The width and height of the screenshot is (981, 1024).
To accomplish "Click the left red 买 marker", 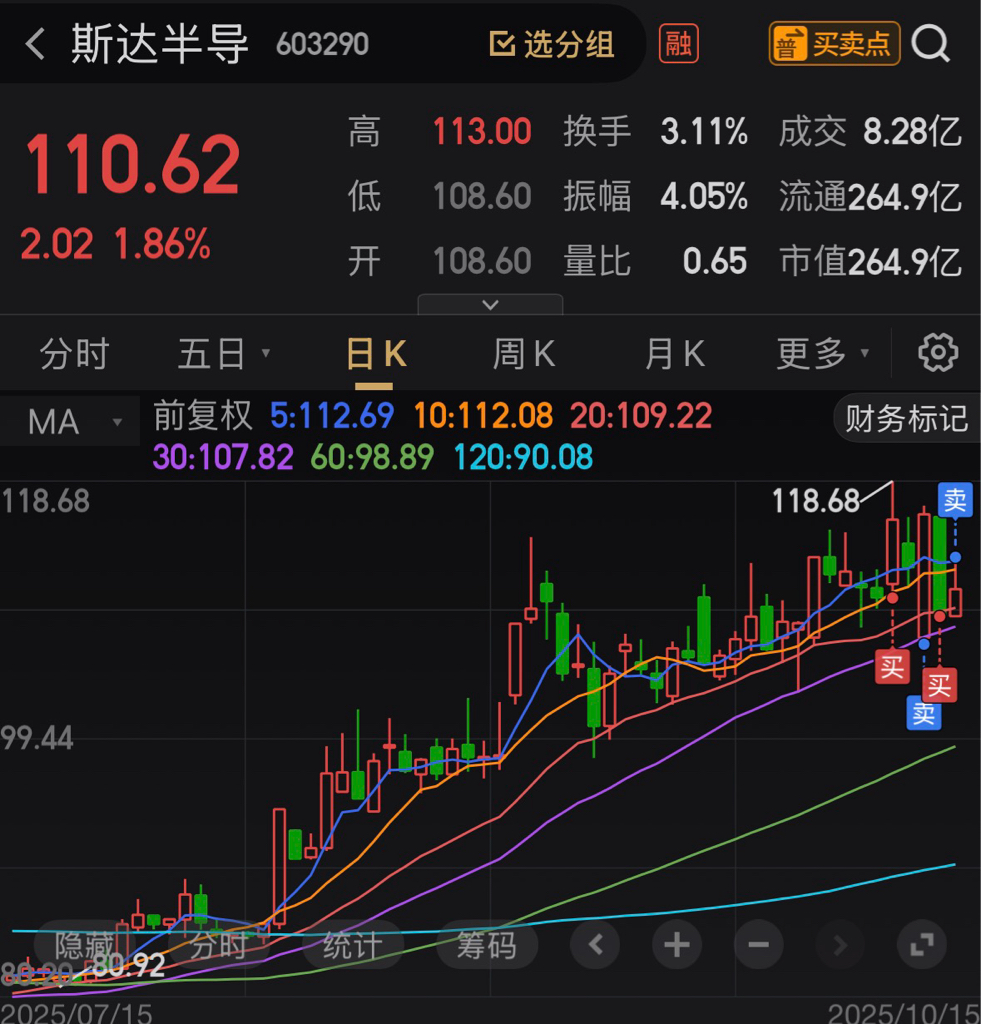I will [x=892, y=667].
